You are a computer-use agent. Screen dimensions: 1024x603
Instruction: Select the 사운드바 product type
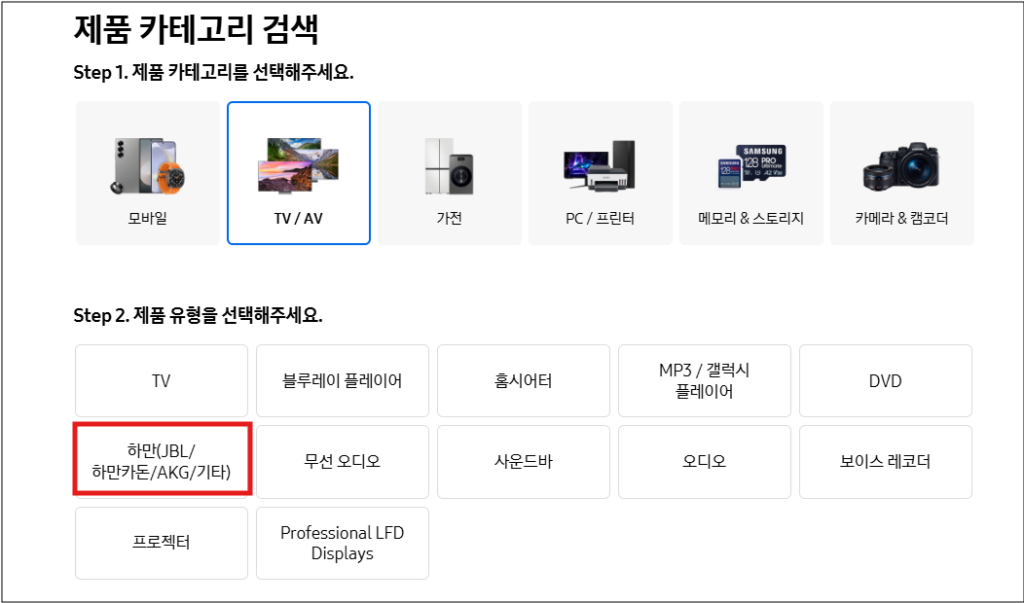point(523,461)
